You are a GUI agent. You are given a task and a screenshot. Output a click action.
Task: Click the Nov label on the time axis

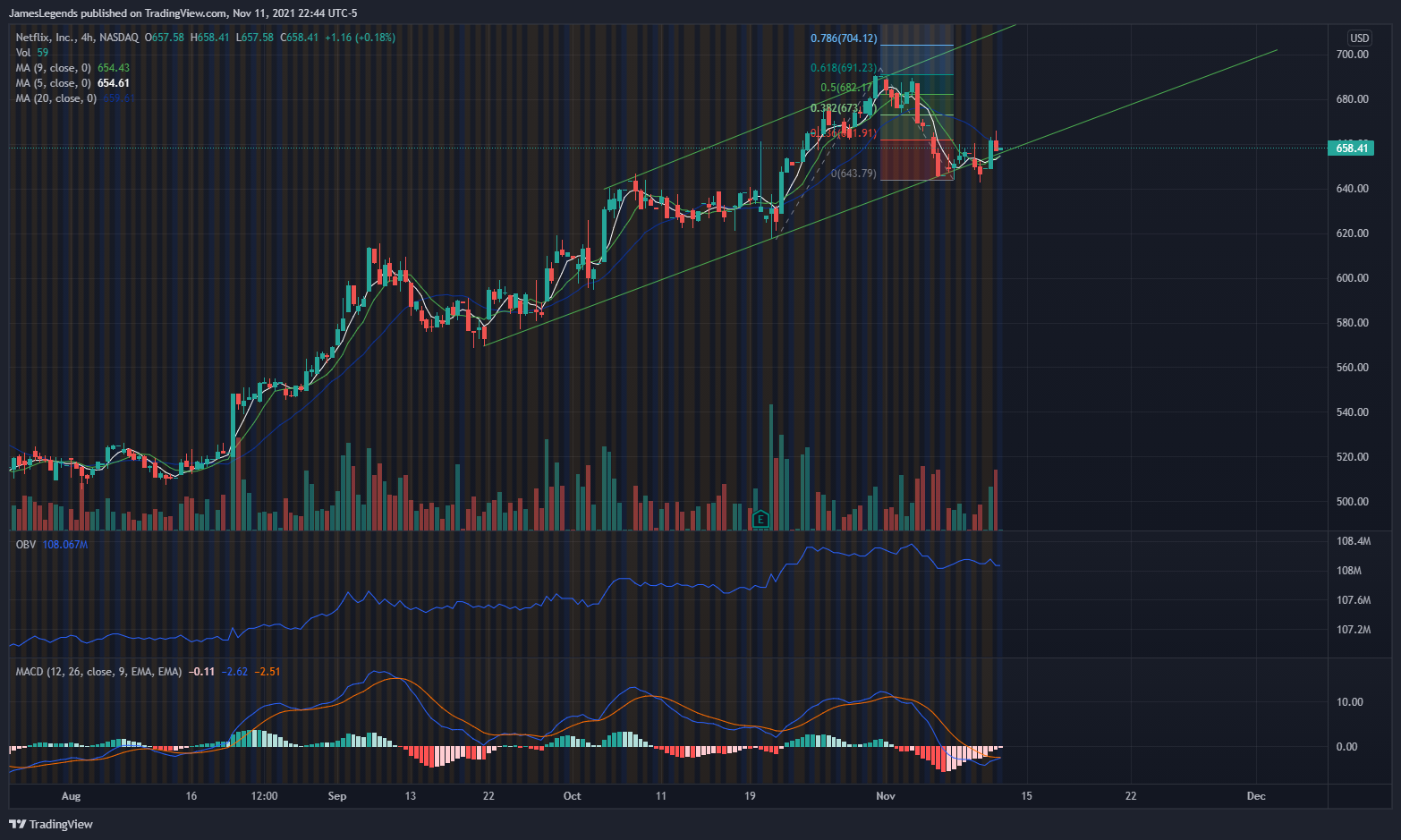pyautogui.click(x=886, y=796)
